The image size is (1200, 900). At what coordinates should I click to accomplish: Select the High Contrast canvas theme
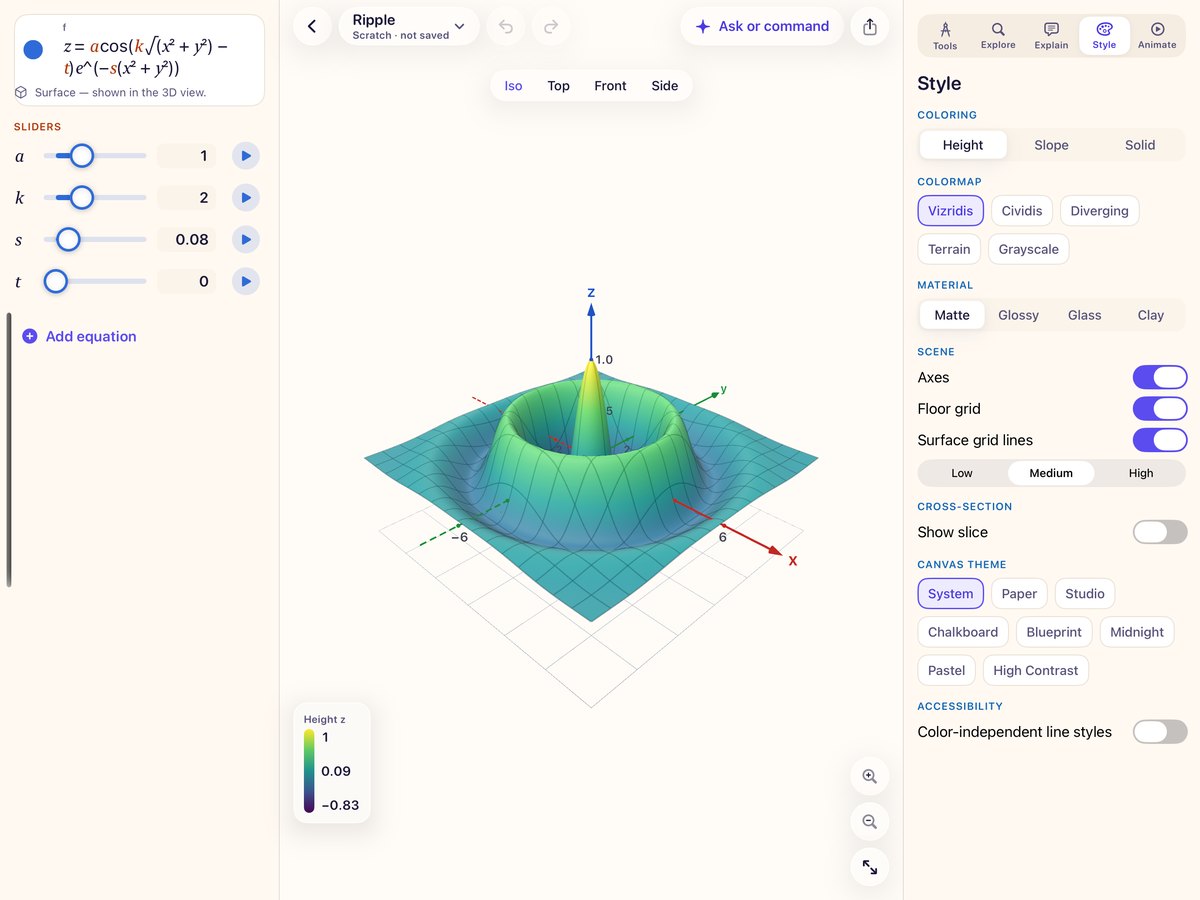[x=1036, y=670]
